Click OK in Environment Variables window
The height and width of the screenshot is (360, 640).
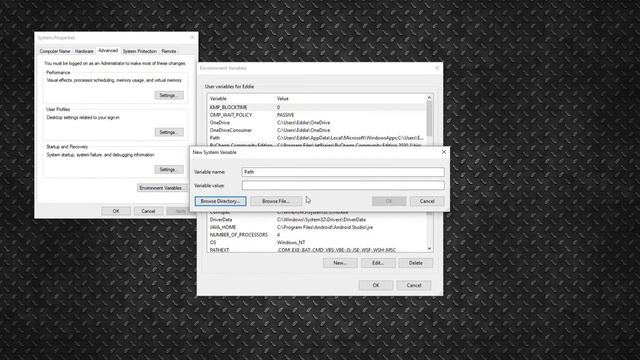[376, 285]
